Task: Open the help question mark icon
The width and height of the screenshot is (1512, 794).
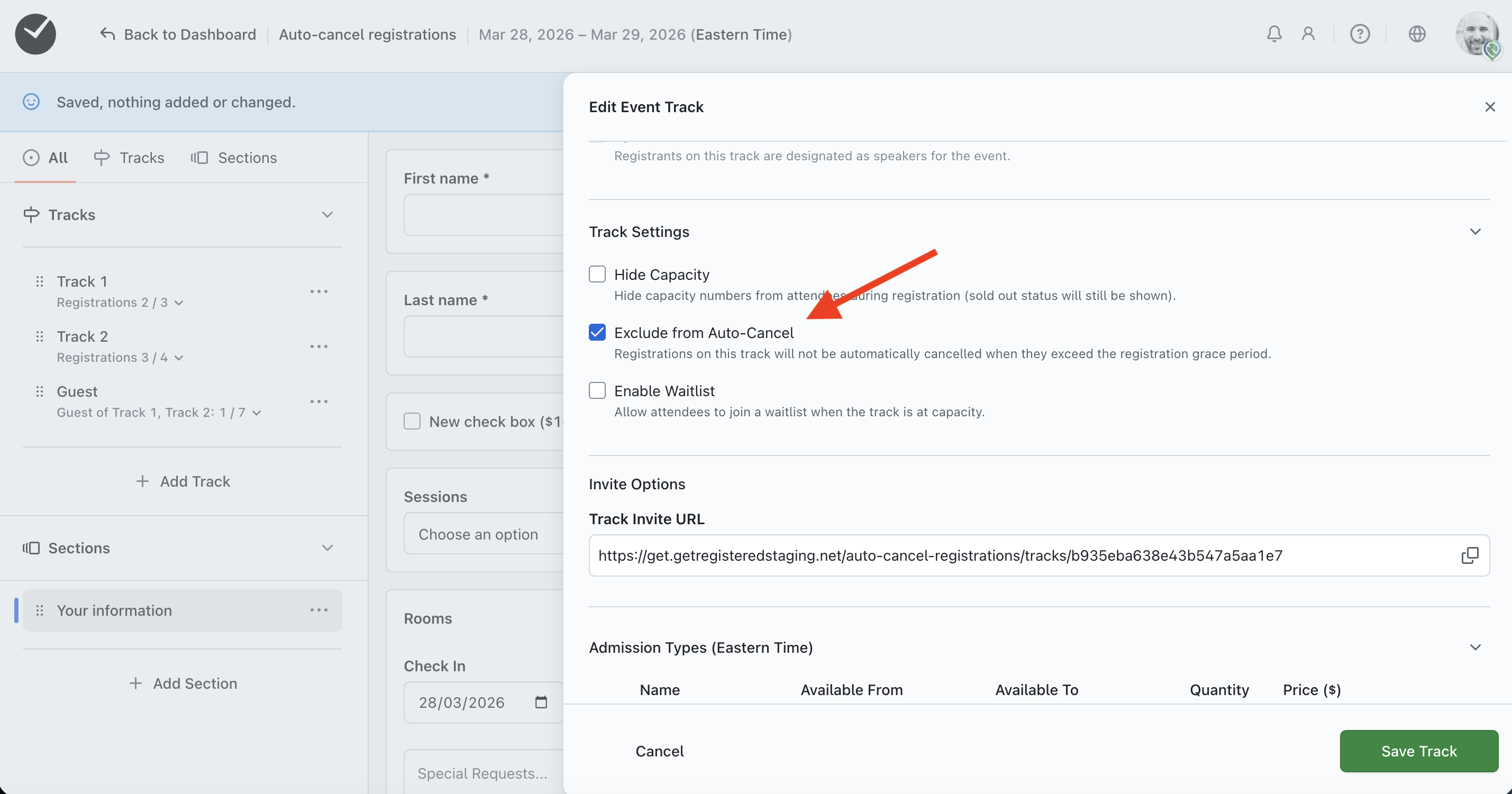Action: [x=1360, y=34]
